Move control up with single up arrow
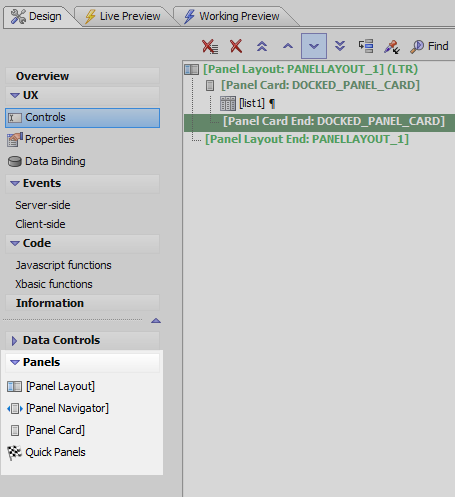The width and height of the screenshot is (455, 497). (x=288, y=46)
